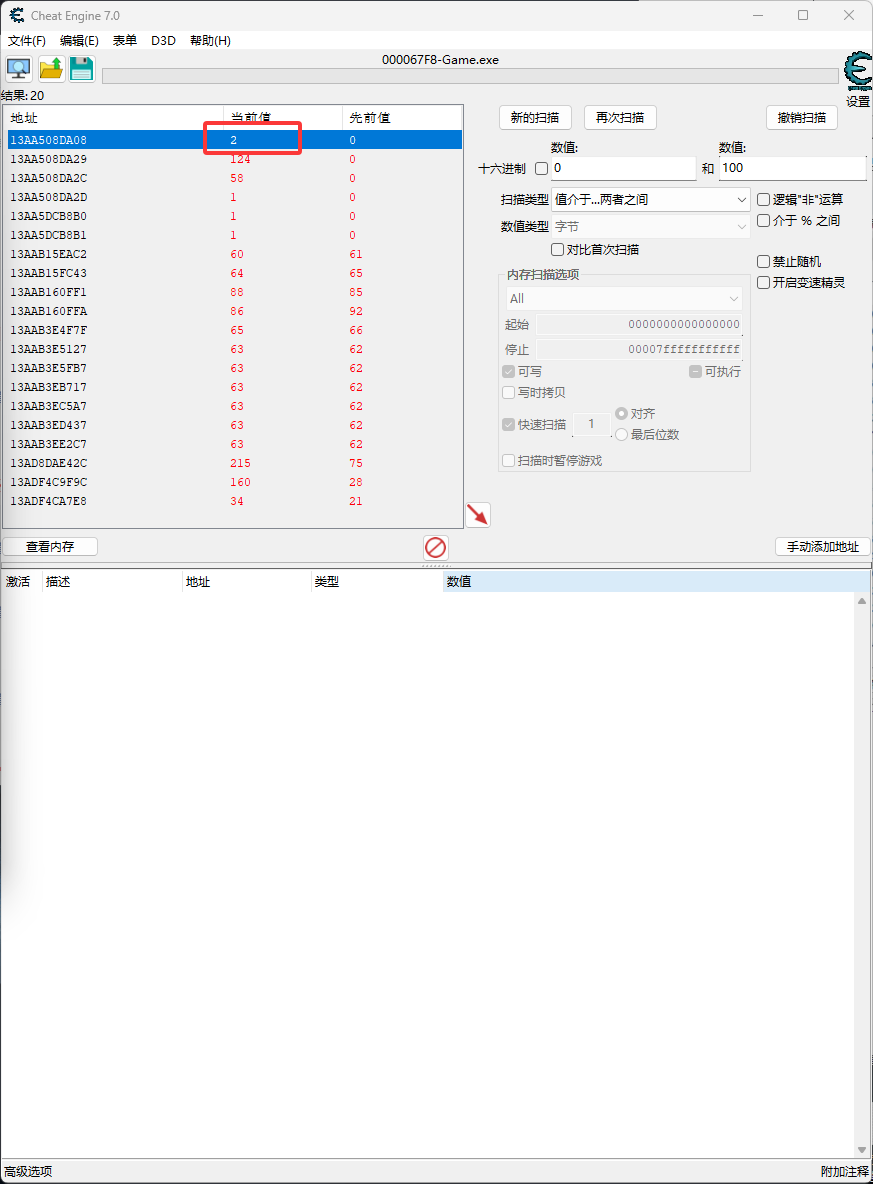Copy selected addresses with the red arrow icon
Viewport: 873px width, 1184px height.
[x=478, y=515]
